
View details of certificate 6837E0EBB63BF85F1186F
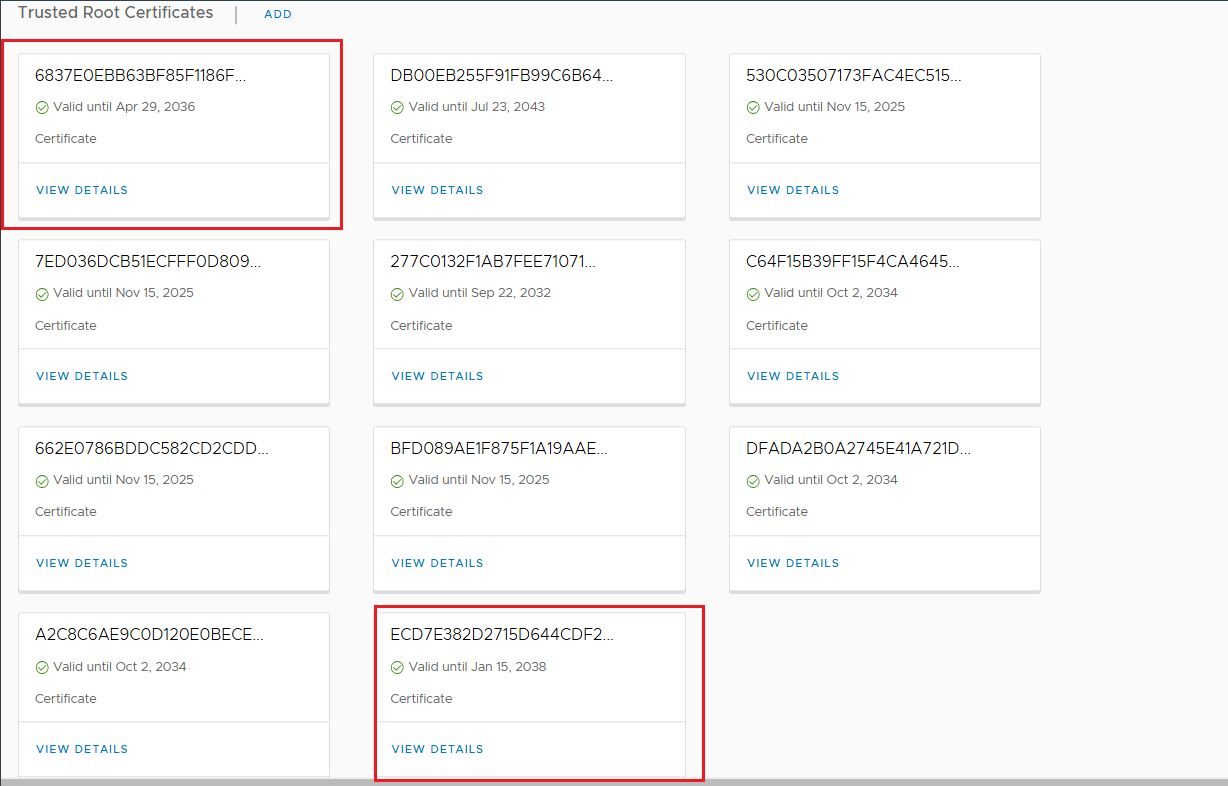click(x=82, y=190)
